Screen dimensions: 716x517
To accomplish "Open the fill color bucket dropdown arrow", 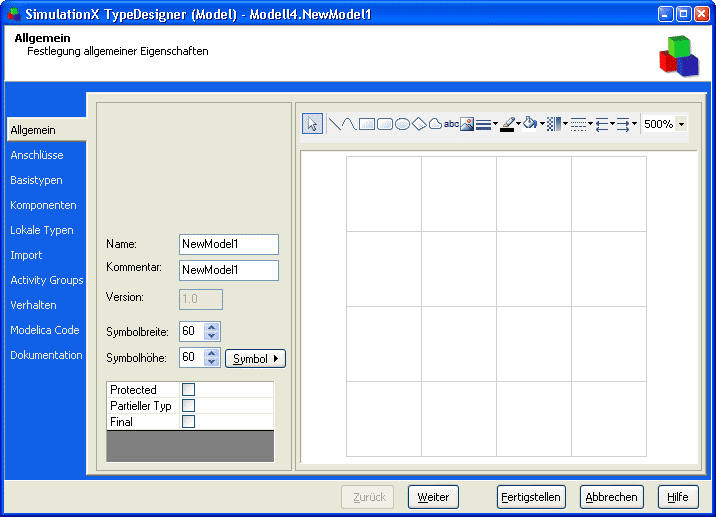I will 542,124.
